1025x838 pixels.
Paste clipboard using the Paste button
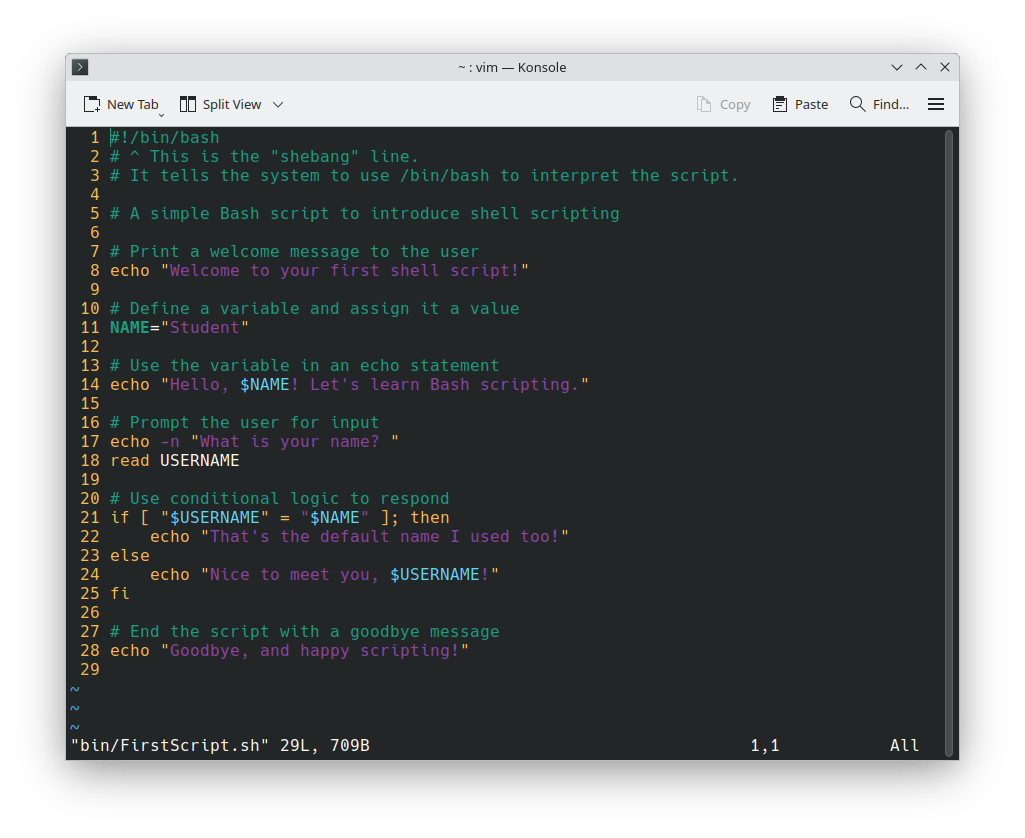tap(800, 104)
